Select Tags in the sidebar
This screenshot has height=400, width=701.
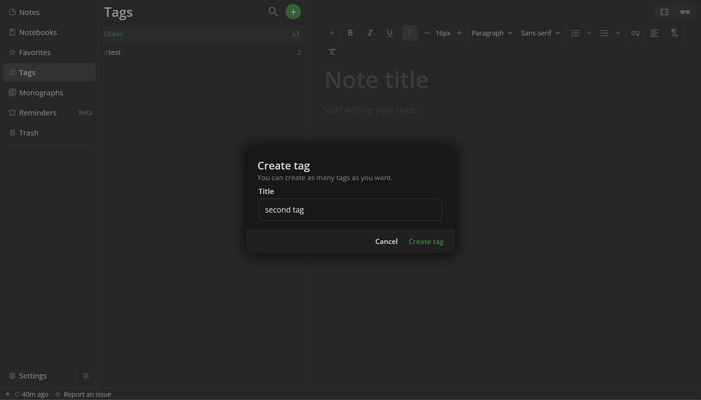(x=49, y=72)
